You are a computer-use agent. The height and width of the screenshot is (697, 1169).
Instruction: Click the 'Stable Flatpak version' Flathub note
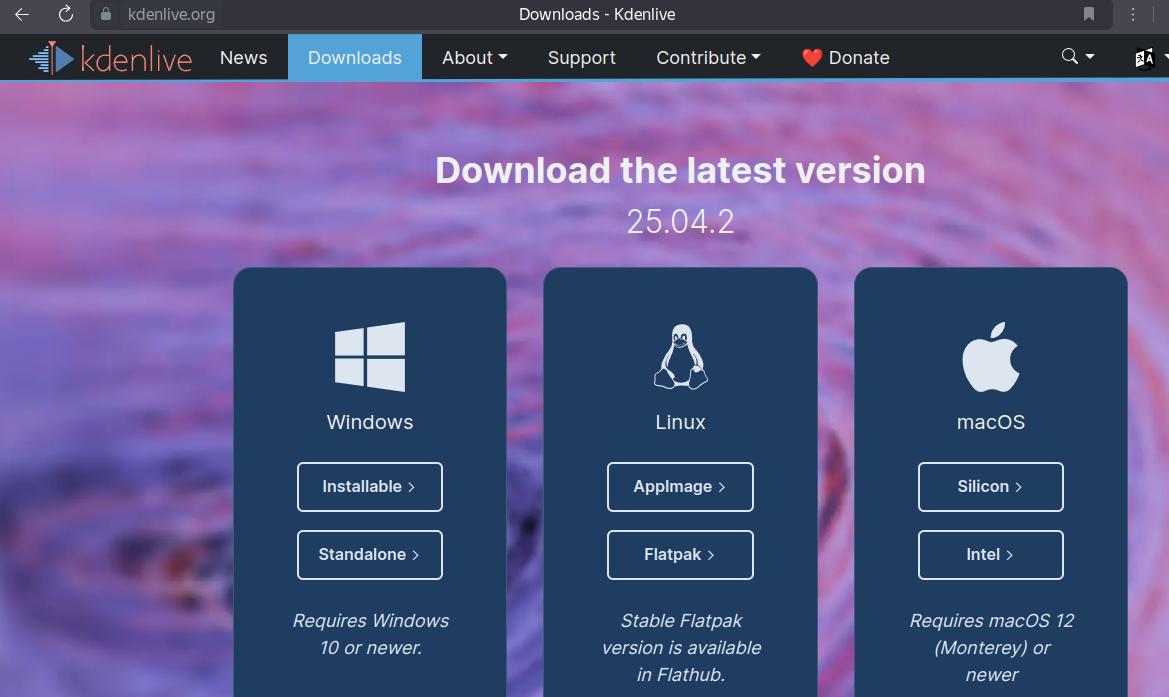tap(681, 648)
